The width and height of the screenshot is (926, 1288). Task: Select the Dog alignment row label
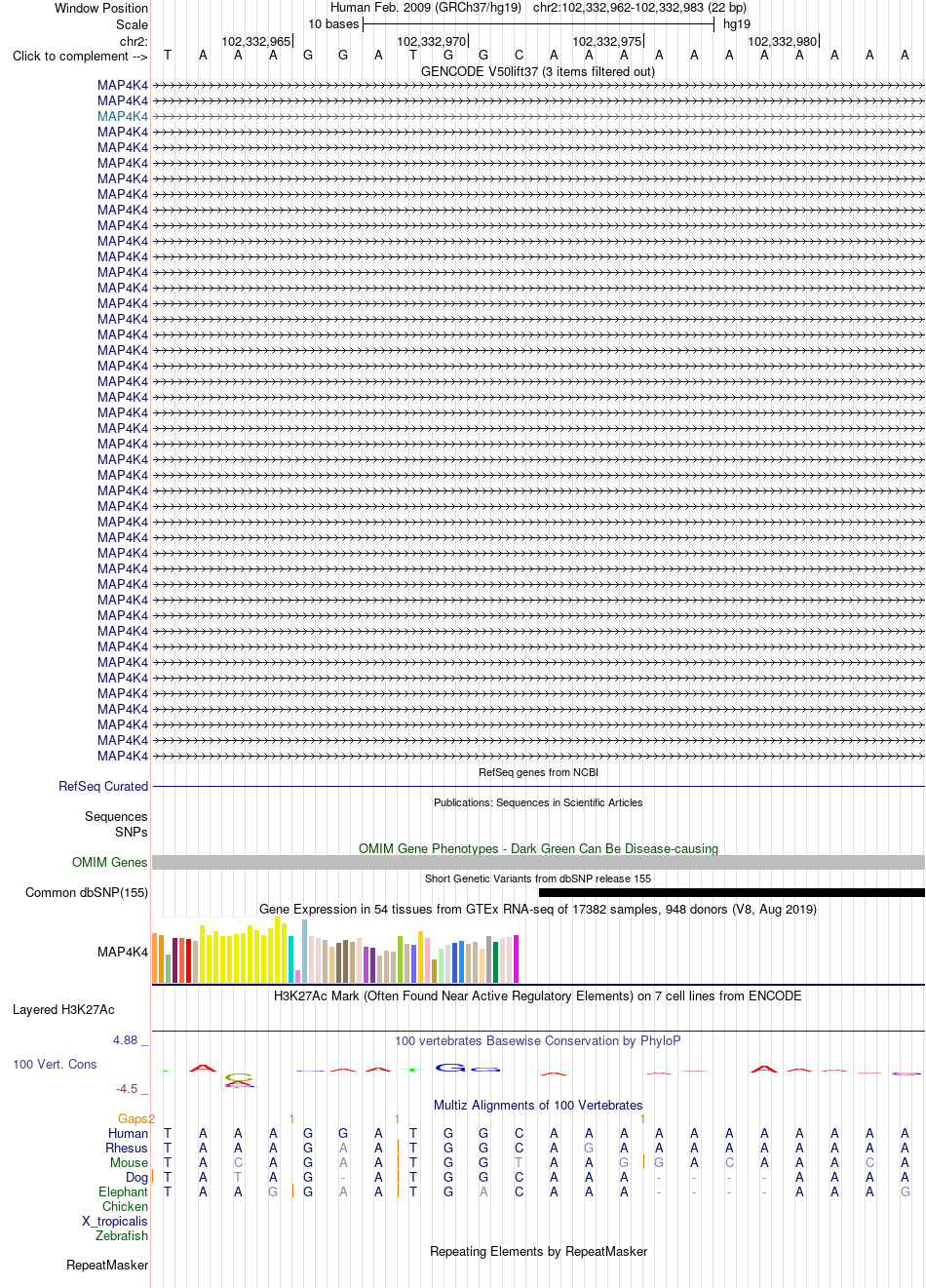(136, 1177)
